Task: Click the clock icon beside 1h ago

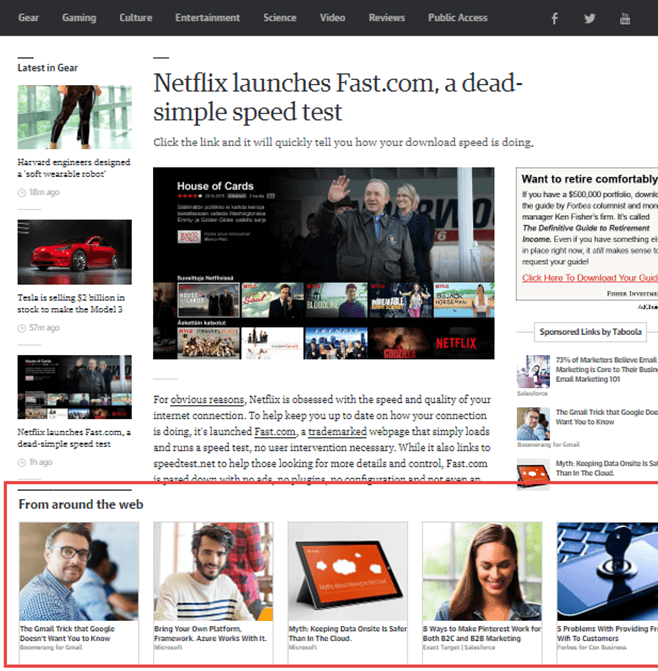Action: [x=22, y=463]
